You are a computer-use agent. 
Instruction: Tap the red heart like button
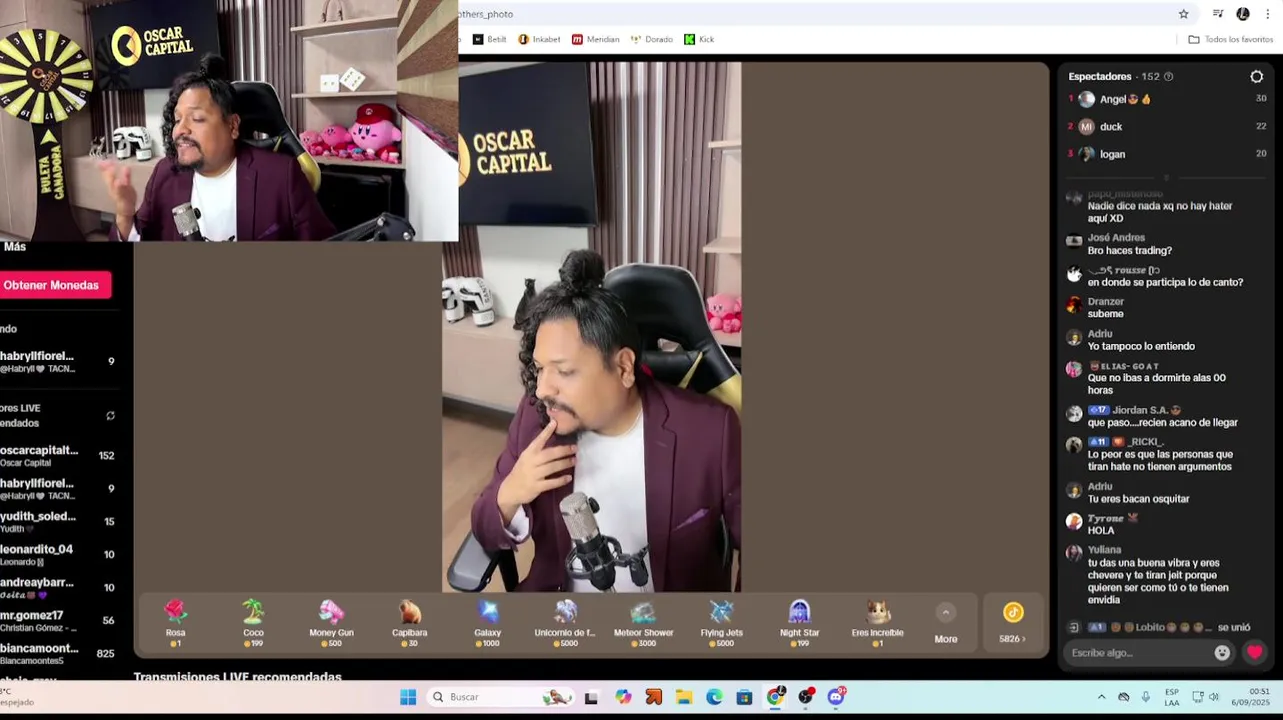click(1254, 653)
